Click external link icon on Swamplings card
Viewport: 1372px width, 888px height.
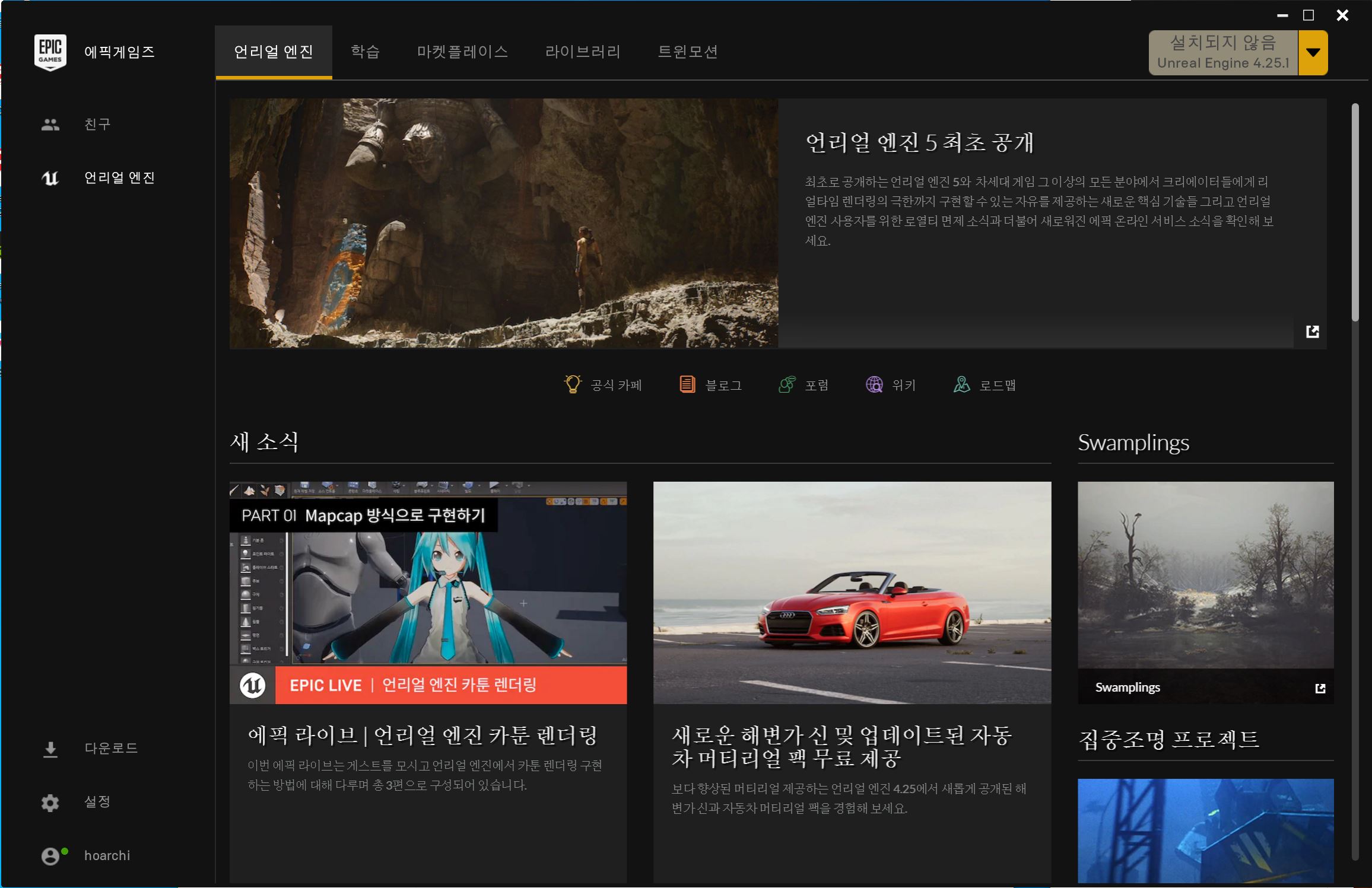1320,688
